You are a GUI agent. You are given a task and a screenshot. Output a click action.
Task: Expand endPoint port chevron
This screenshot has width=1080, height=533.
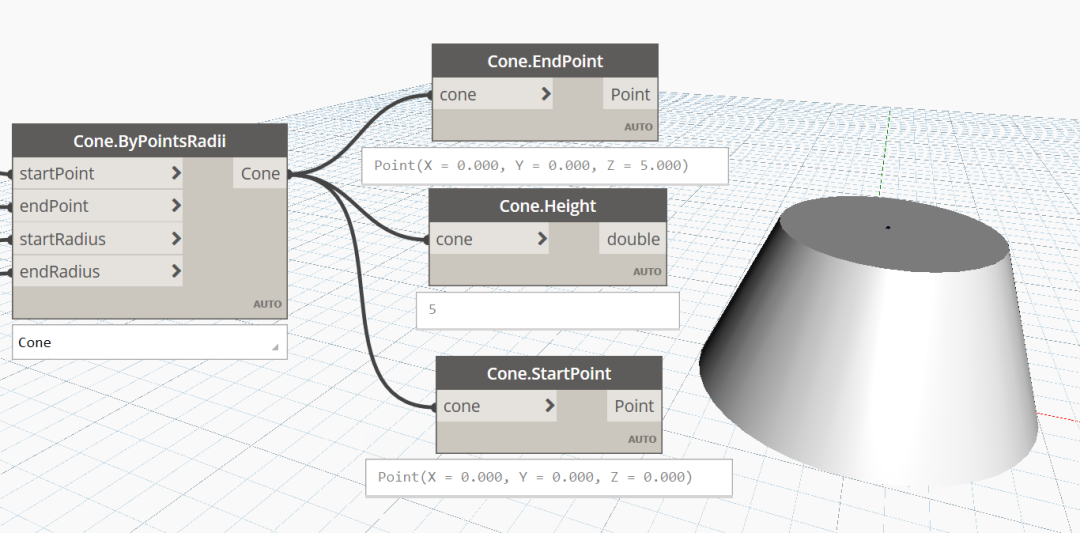coord(176,206)
